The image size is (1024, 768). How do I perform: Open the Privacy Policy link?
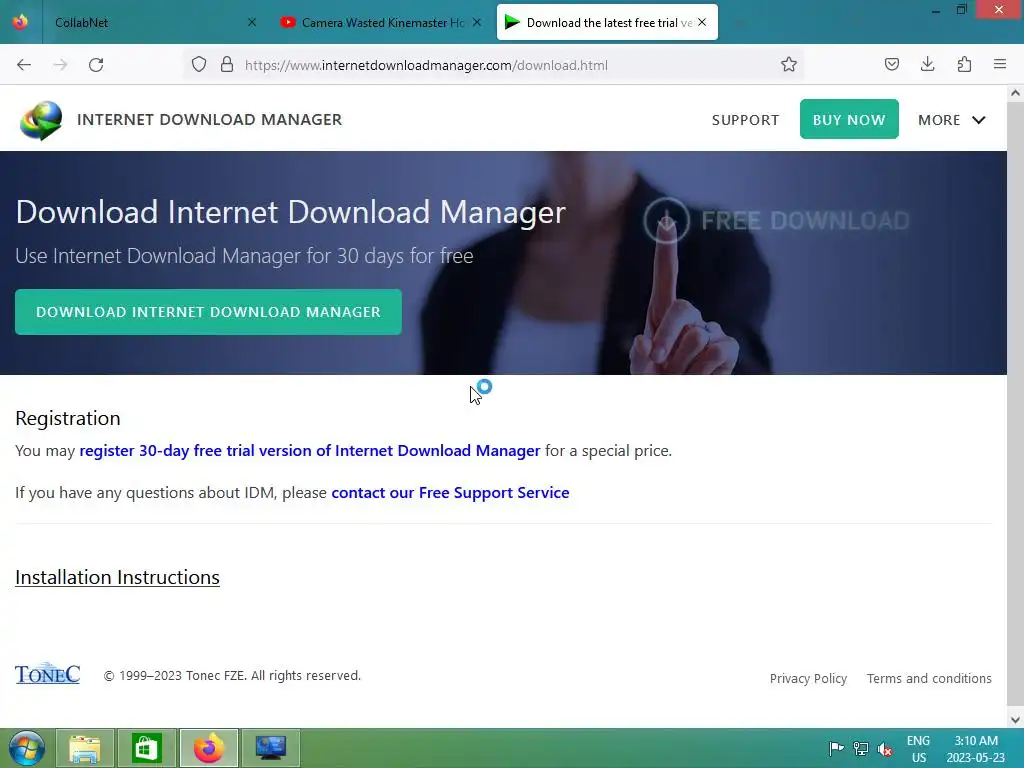[808, 679]
